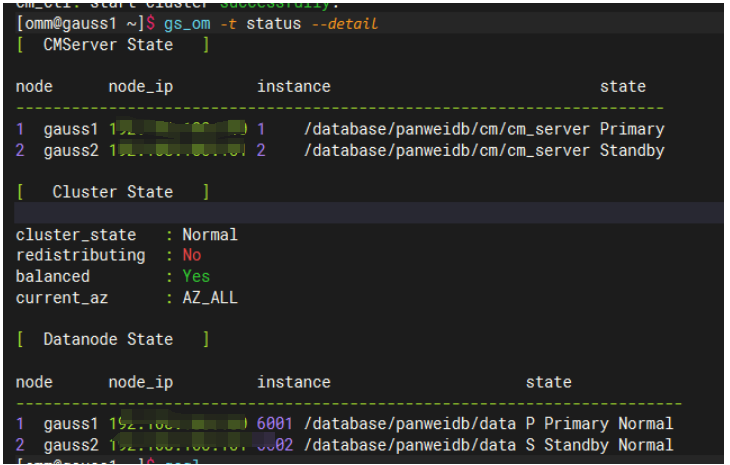
Task: Click the cluster_state label
Action: click(x=76, y=235)
